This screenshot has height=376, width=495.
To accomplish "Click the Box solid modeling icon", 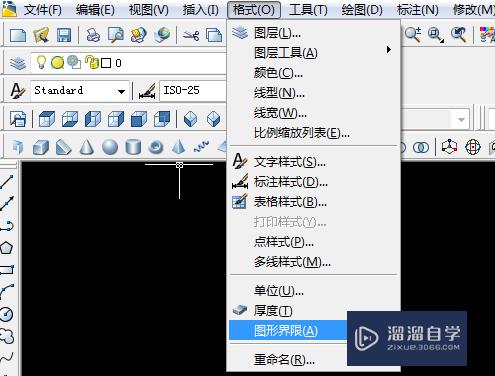I will point(41,147).
